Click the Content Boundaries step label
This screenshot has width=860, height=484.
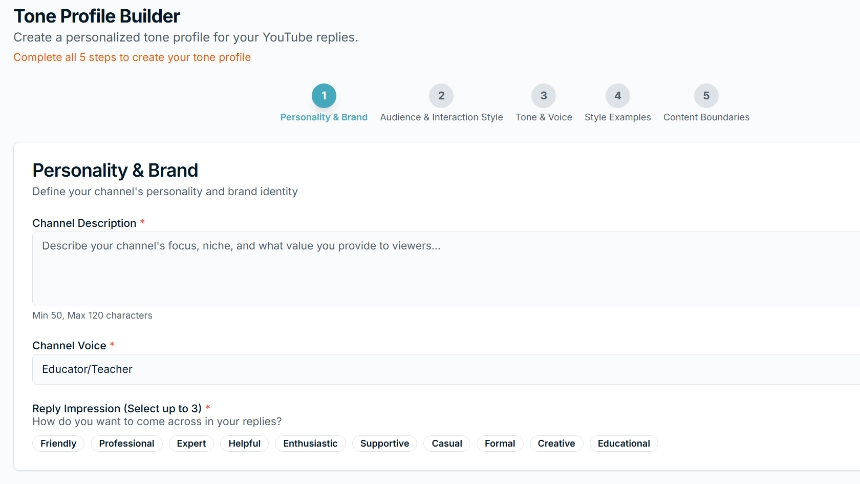pos(706,117)
